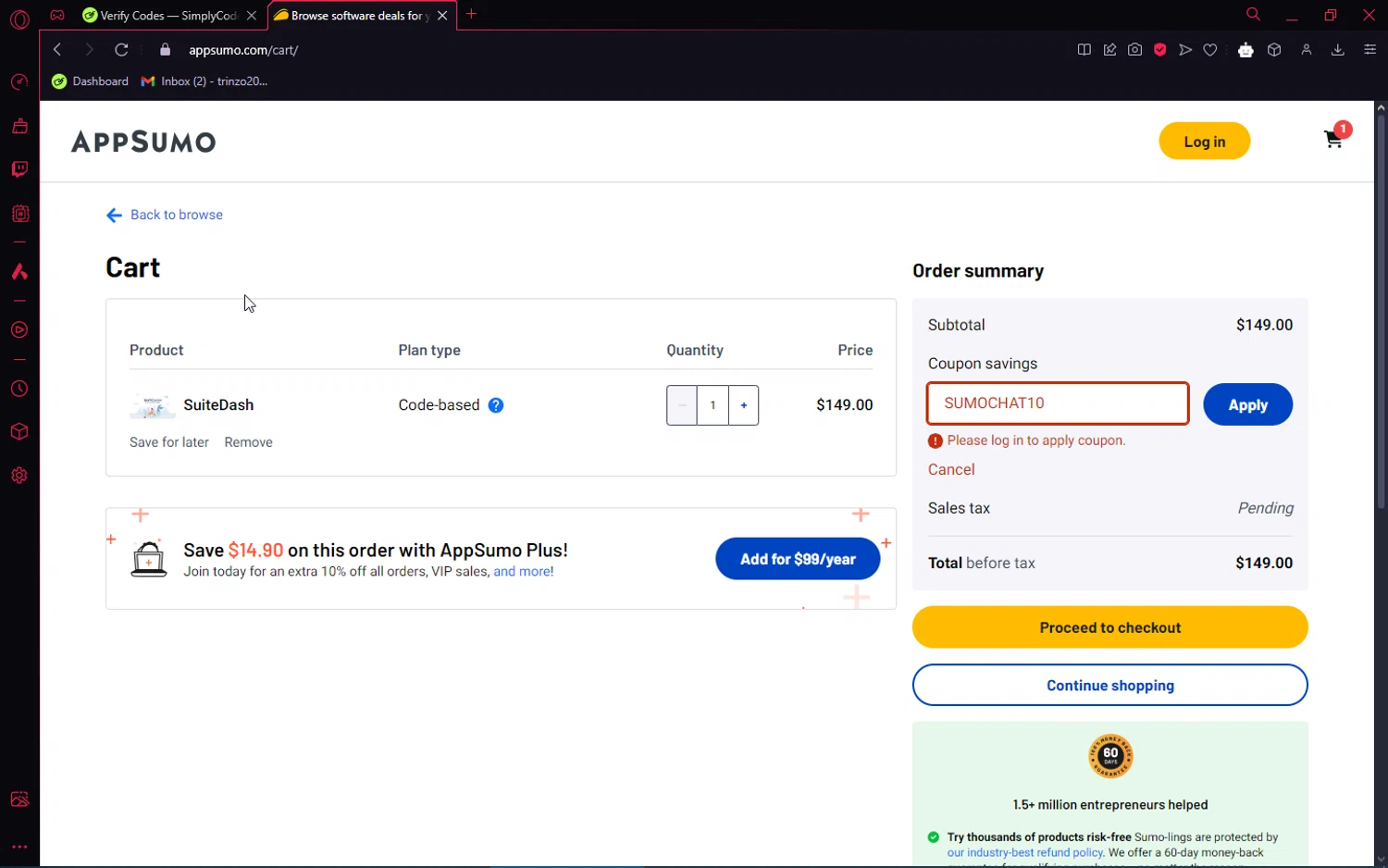The image size is (1388, 868).
Task: Open the sidebar settings gear icon
Action: (19, 476)
